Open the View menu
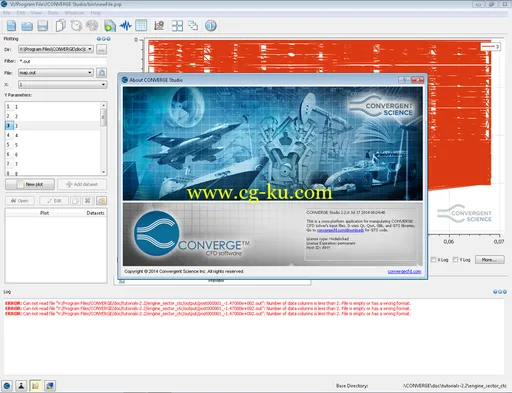512x393 pixels. (36, 13)
